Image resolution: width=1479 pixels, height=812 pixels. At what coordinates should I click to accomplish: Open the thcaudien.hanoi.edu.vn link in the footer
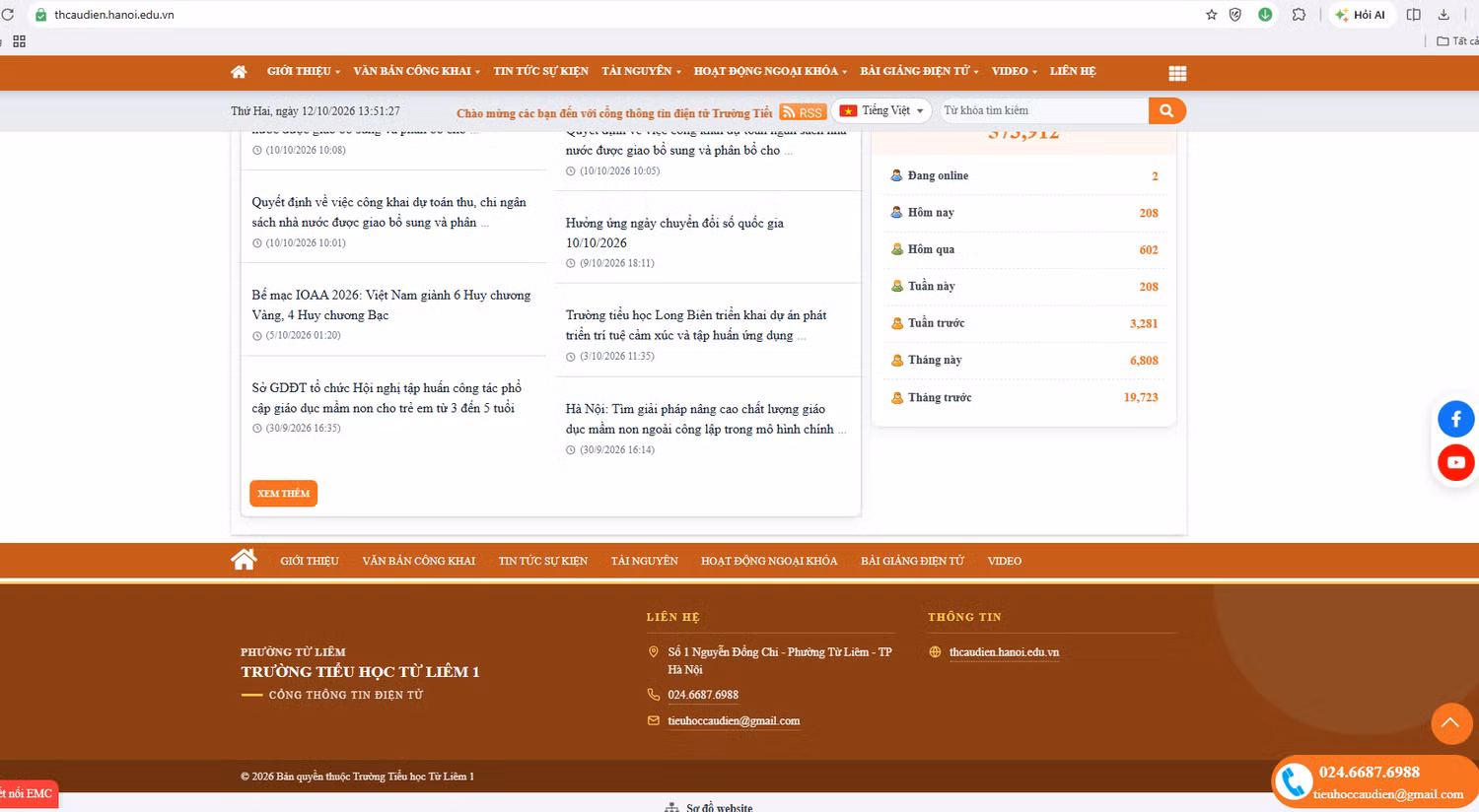(x=1004, y=652)
